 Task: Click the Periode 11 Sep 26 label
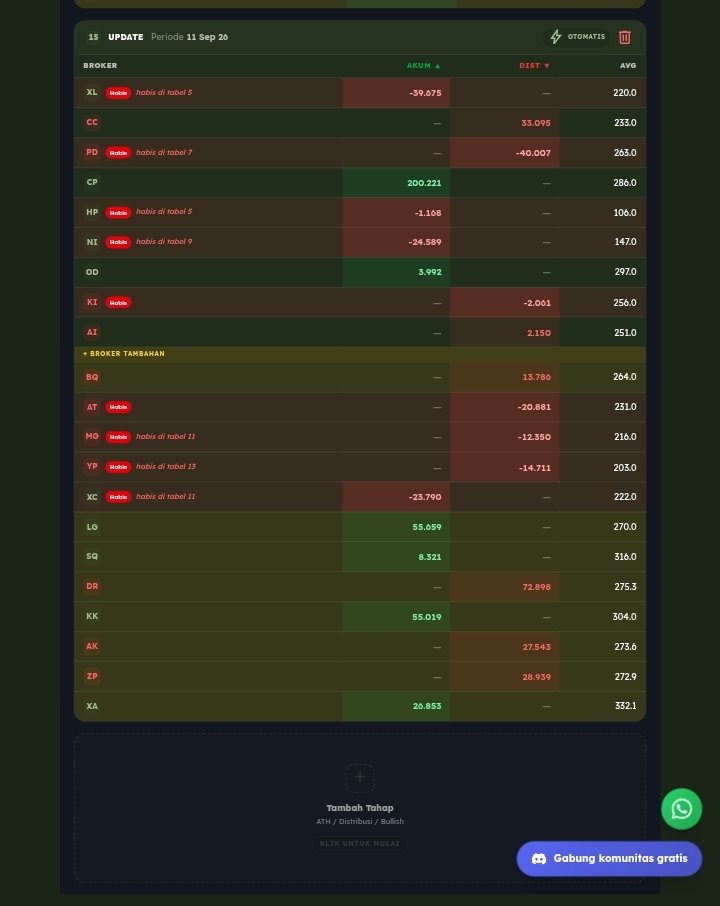tap(190, 37)
